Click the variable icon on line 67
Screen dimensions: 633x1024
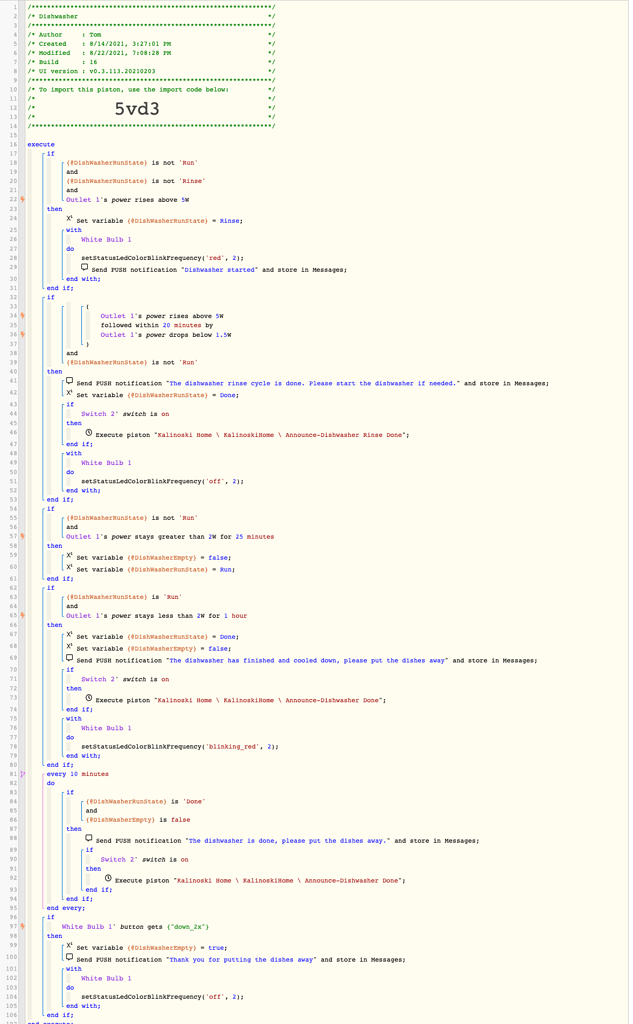coord(69,635)
